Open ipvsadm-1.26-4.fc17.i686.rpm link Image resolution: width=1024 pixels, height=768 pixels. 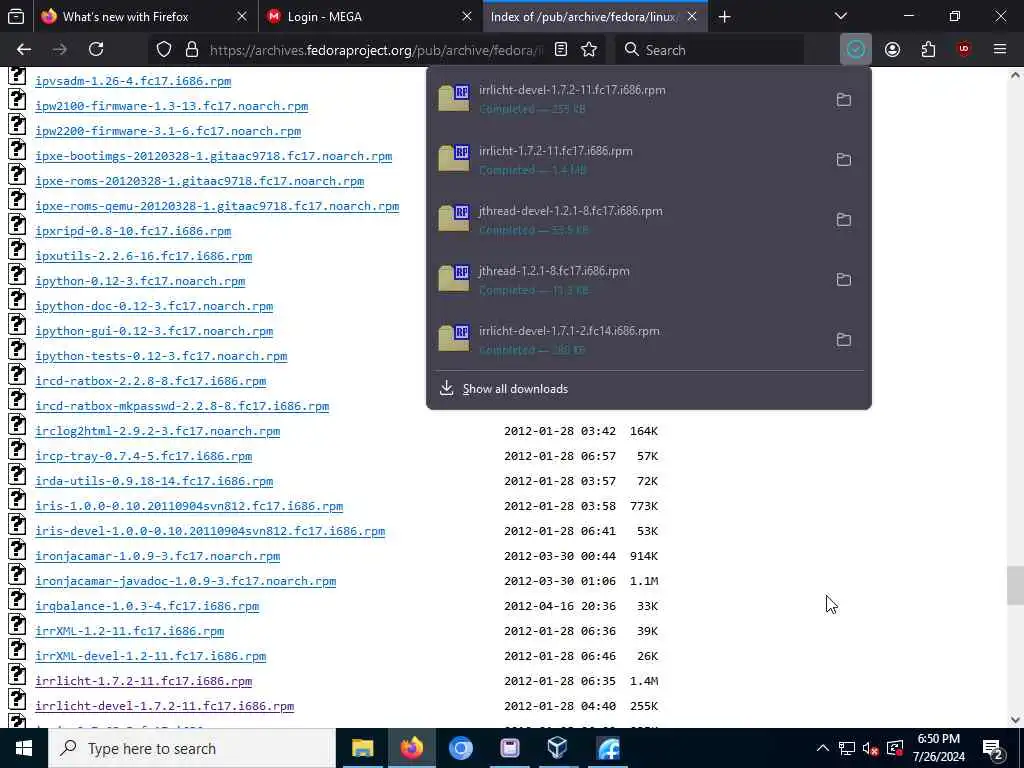(x=133, y=81)
